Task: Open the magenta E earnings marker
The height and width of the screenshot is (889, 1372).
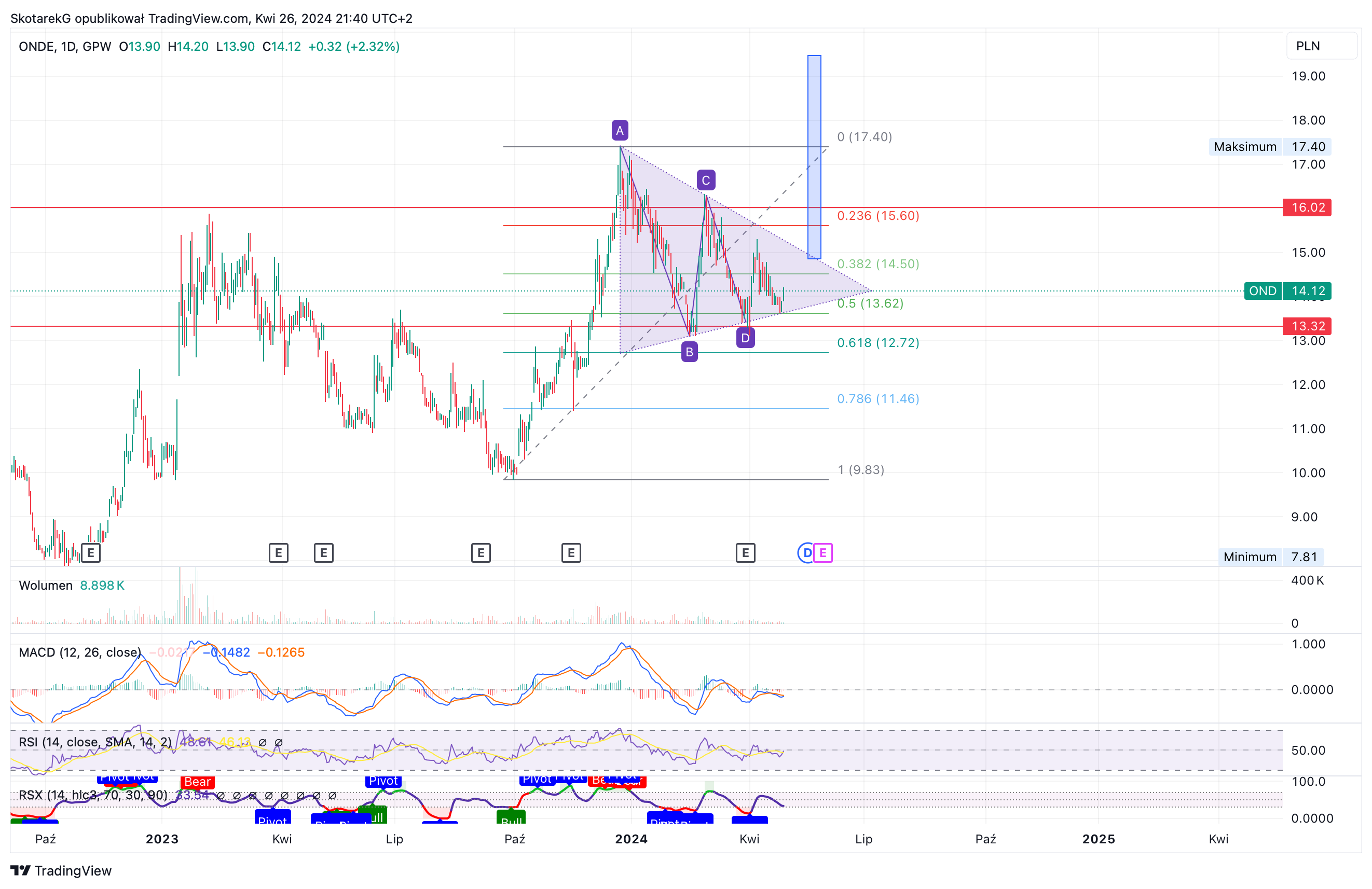Action: tap(823, 553)
